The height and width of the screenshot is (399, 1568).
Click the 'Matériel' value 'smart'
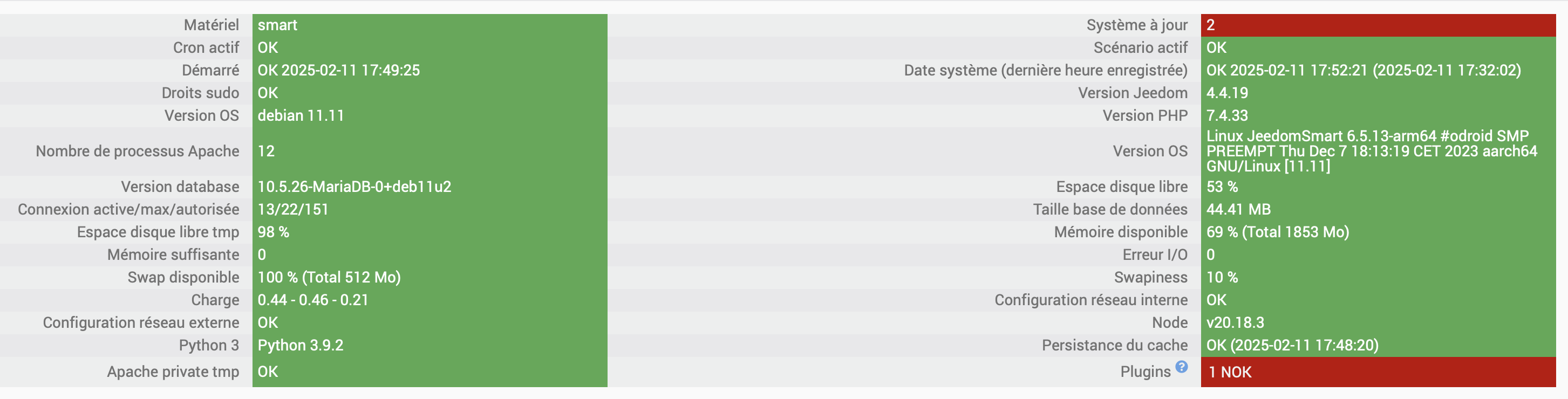point(277,25)
